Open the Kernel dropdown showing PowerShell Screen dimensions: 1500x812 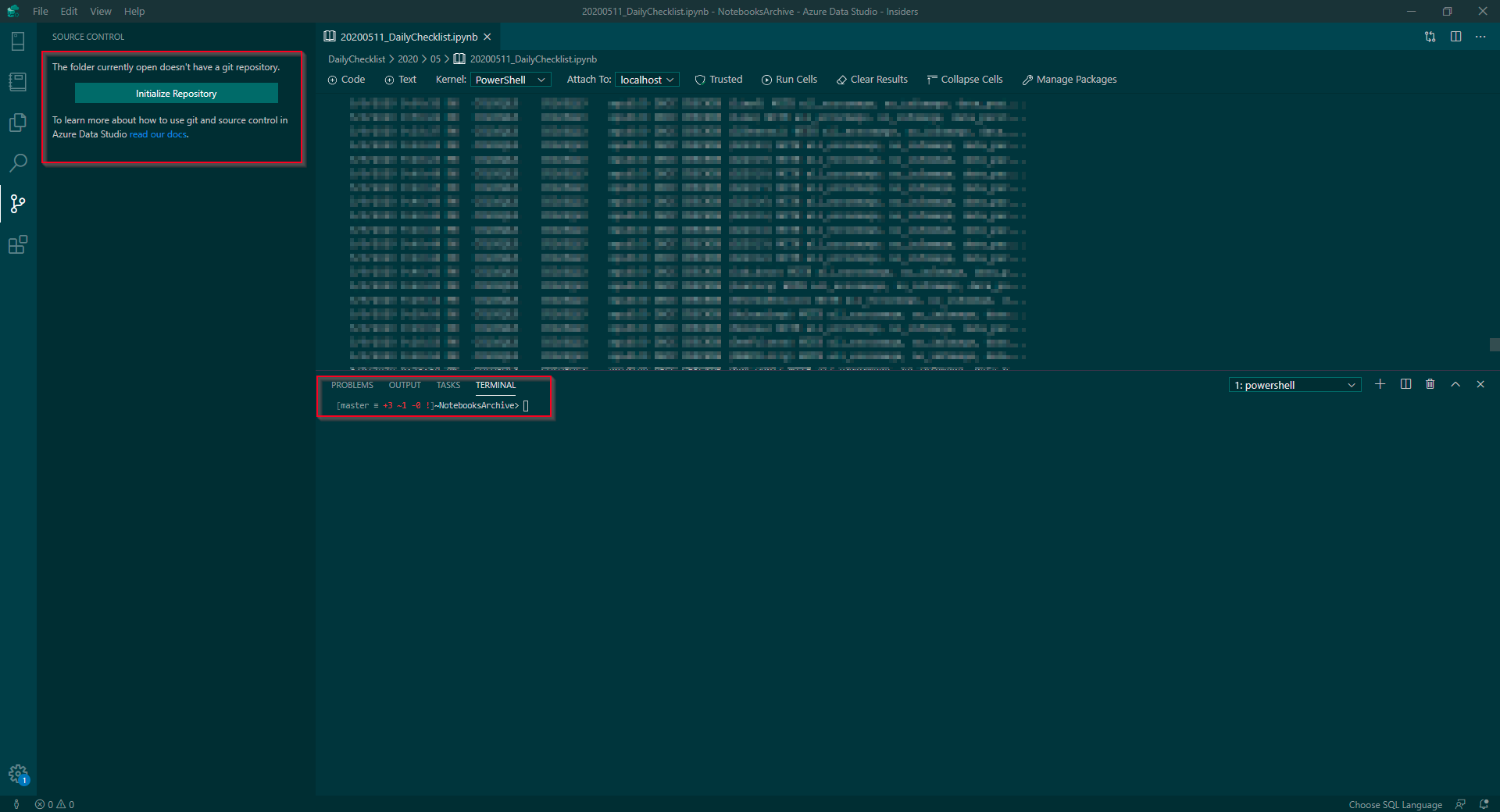pos(509,79)
